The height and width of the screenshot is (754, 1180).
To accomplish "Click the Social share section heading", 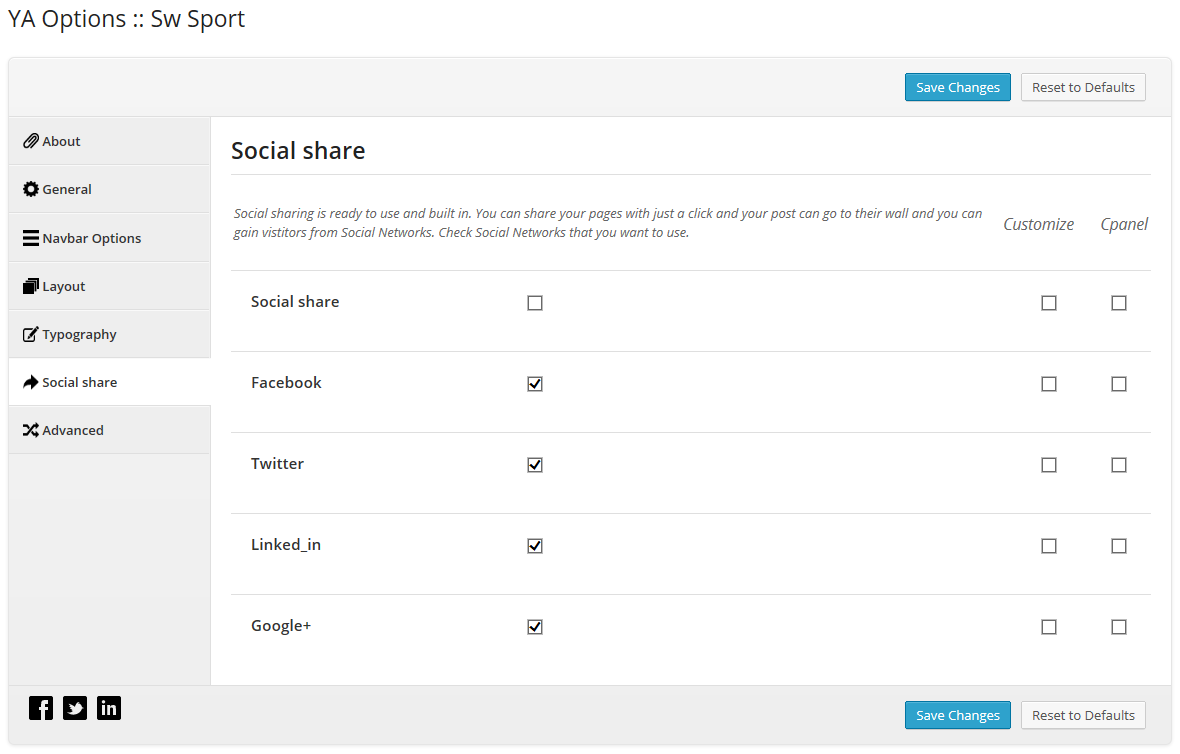I will pyautogui.click(x=298, y=150).
